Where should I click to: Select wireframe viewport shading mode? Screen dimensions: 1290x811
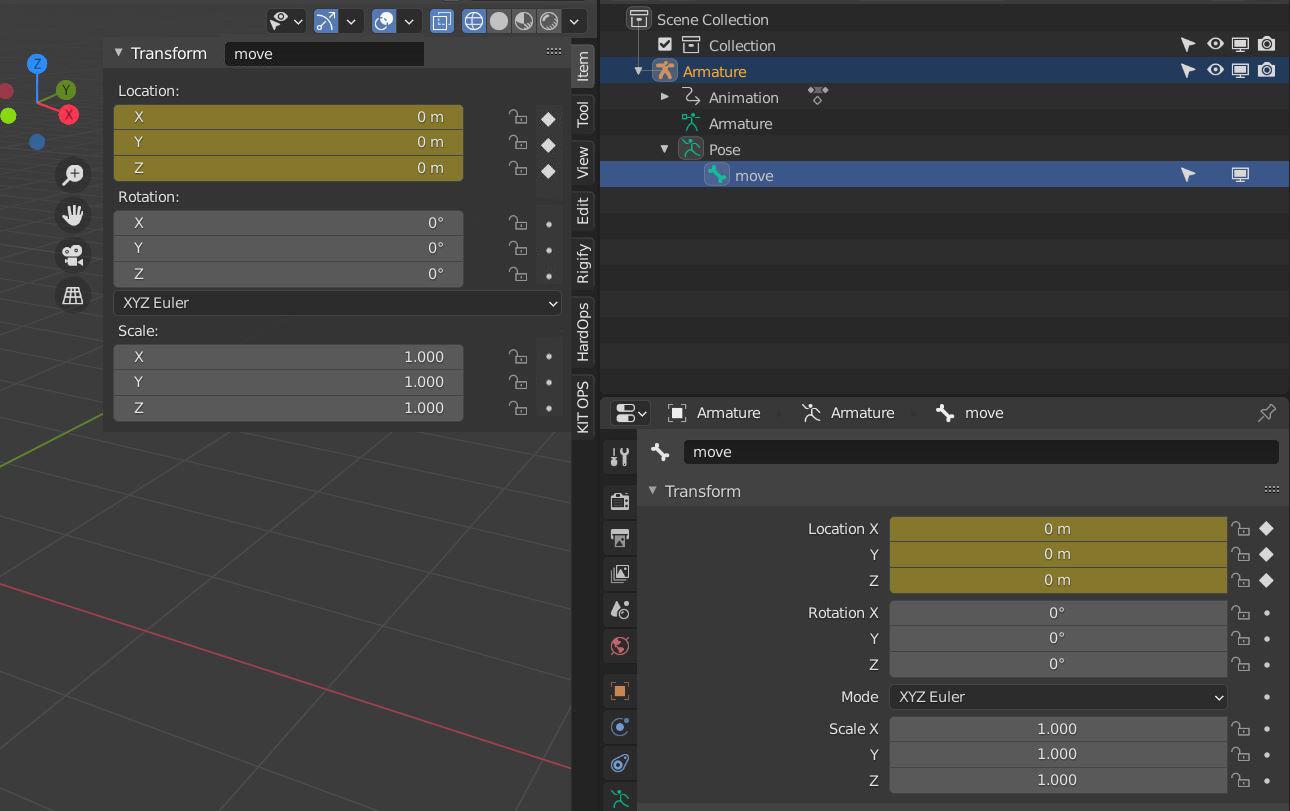point(474,20)
